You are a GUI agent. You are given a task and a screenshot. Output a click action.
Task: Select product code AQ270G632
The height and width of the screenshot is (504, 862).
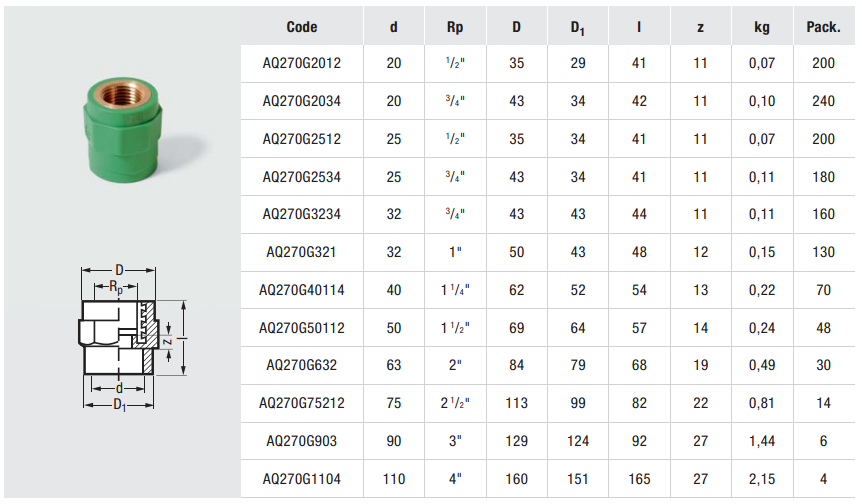[302, 366]
